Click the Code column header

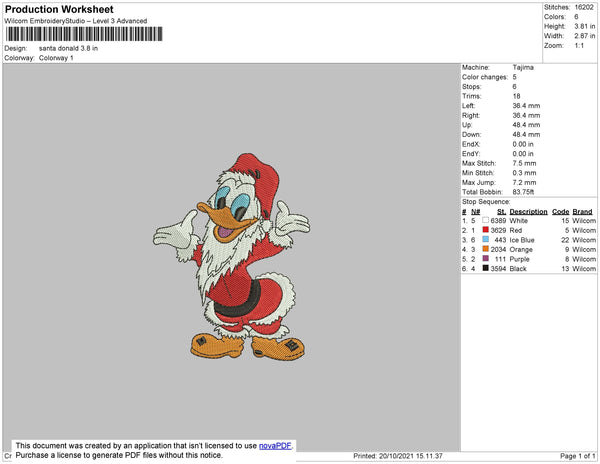pos(560,211)
